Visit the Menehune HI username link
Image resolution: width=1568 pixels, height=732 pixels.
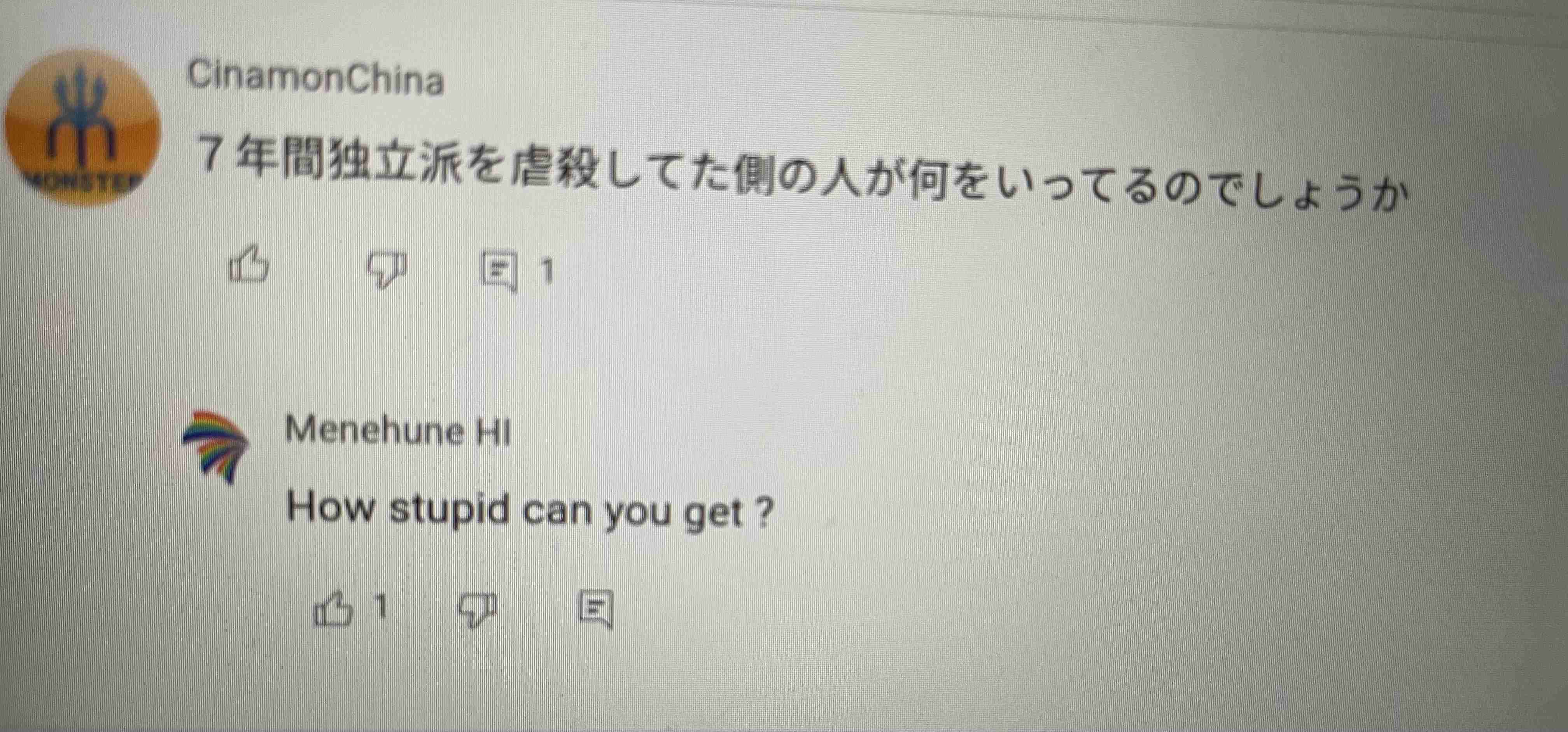click(x=397, y=431)
